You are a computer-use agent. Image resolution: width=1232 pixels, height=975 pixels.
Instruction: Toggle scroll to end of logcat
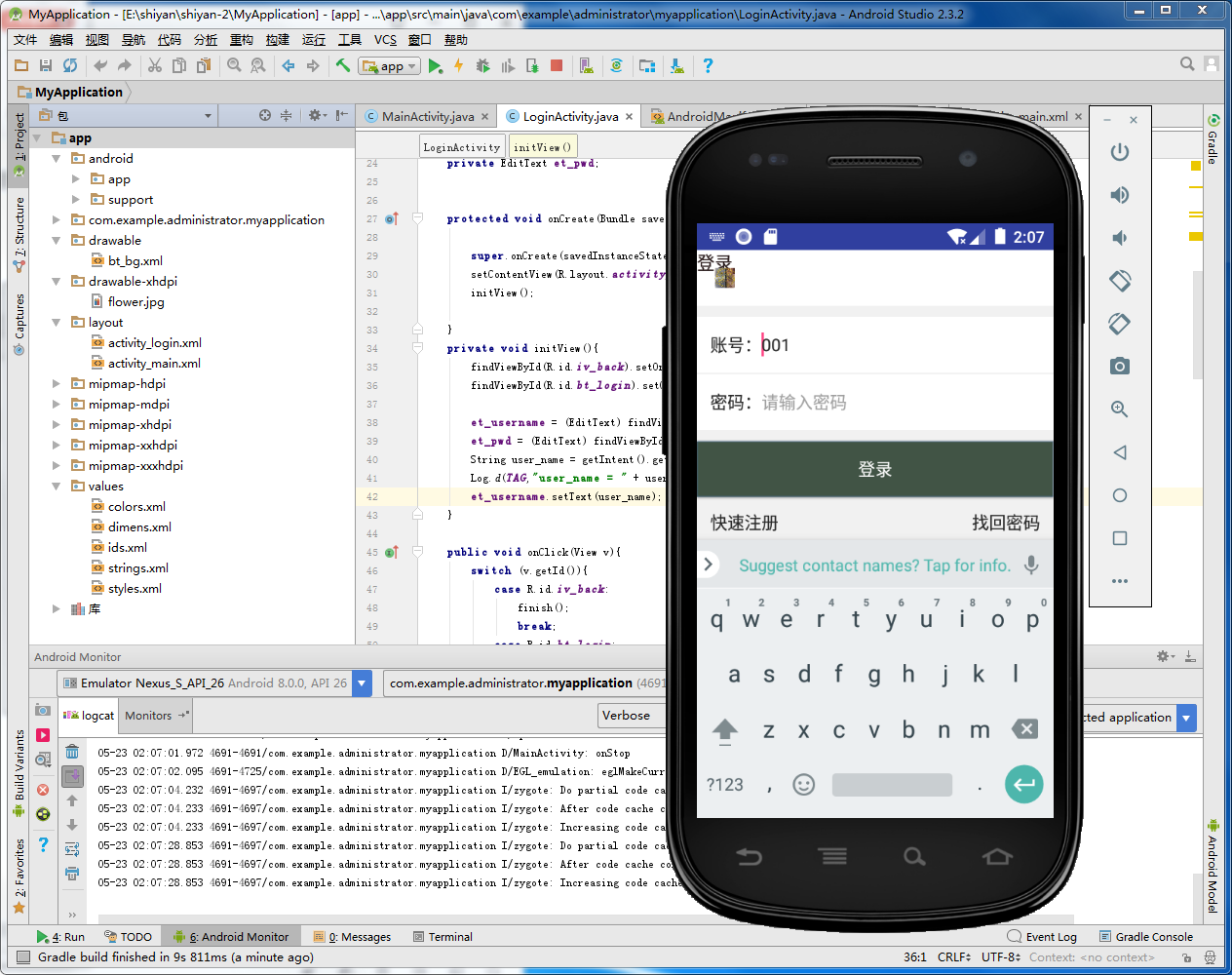click(x=72, y=776)
